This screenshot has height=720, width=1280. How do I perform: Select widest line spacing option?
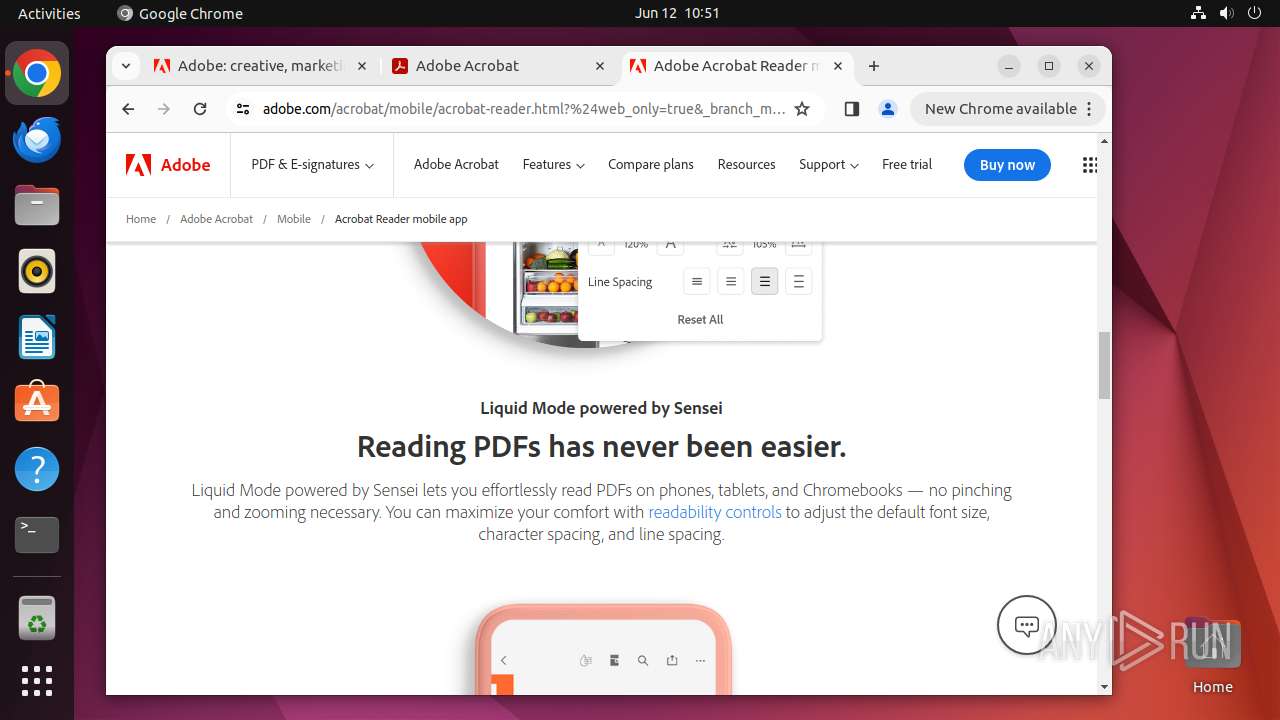click(799, 282)
